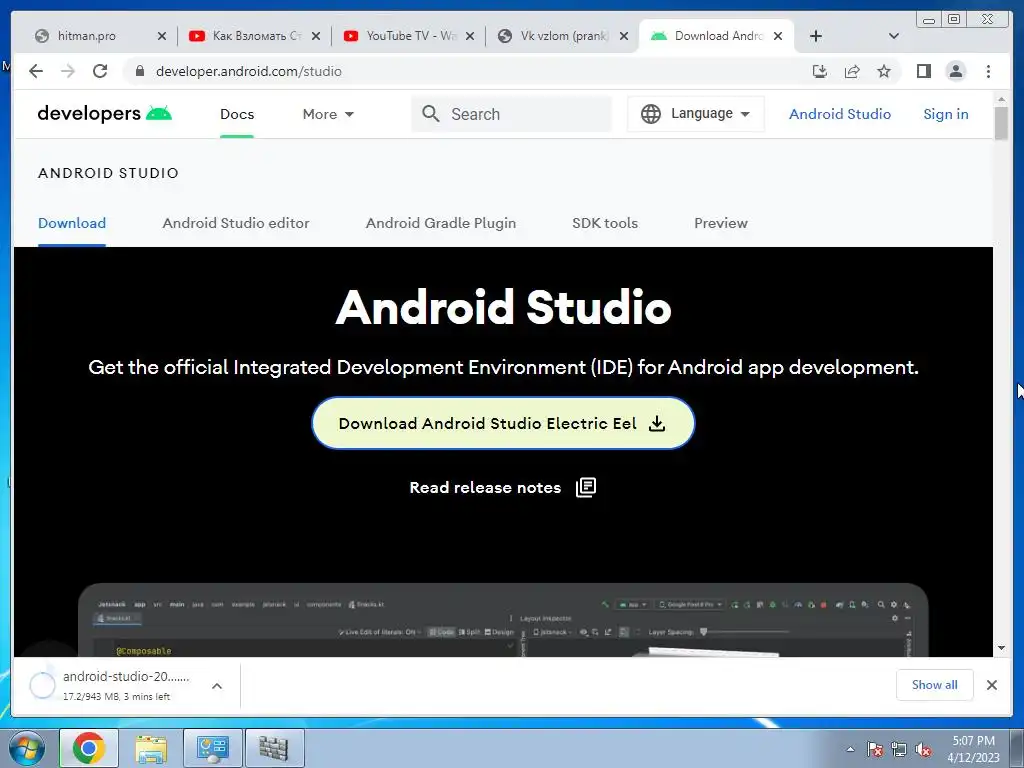This screenshot has height=768, width=1024.
Task: Open the Chrome side panel icon
Action: pyautogui.click(x=923, y=71)
